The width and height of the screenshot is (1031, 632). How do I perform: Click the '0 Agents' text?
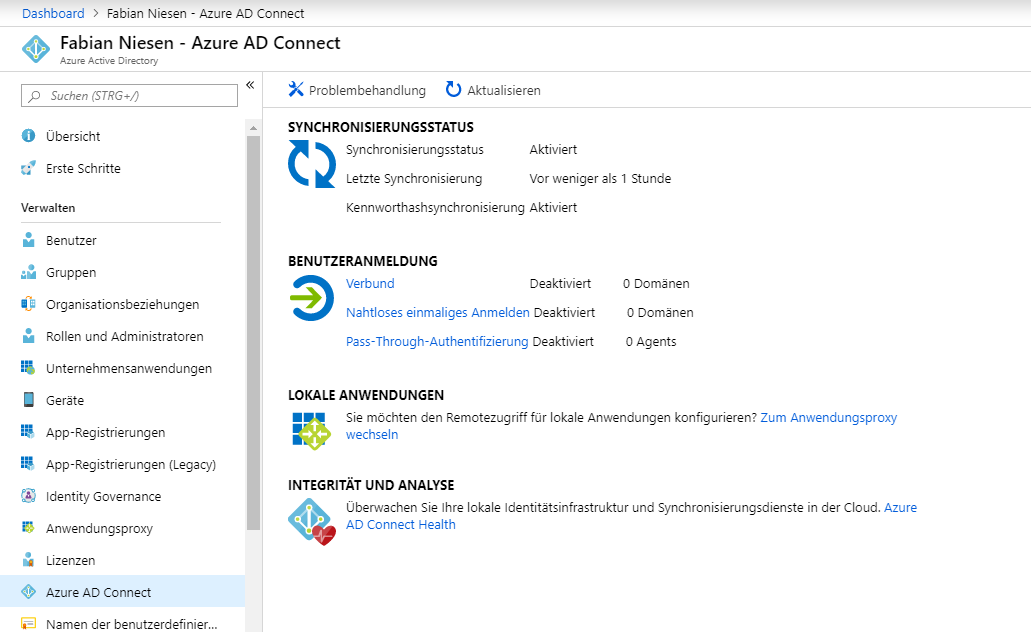coord(651,341)
